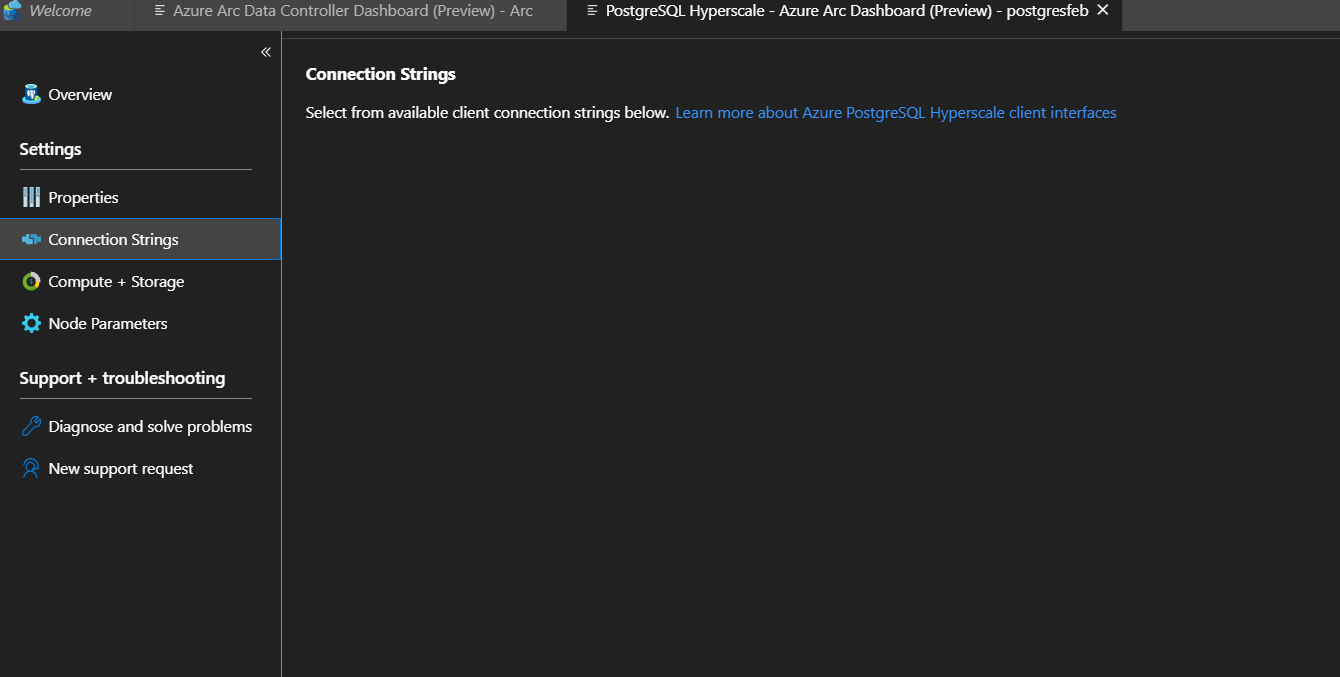Click the New support request person icon
Viewport: 1340px width, 677px height.
[31, 468]
